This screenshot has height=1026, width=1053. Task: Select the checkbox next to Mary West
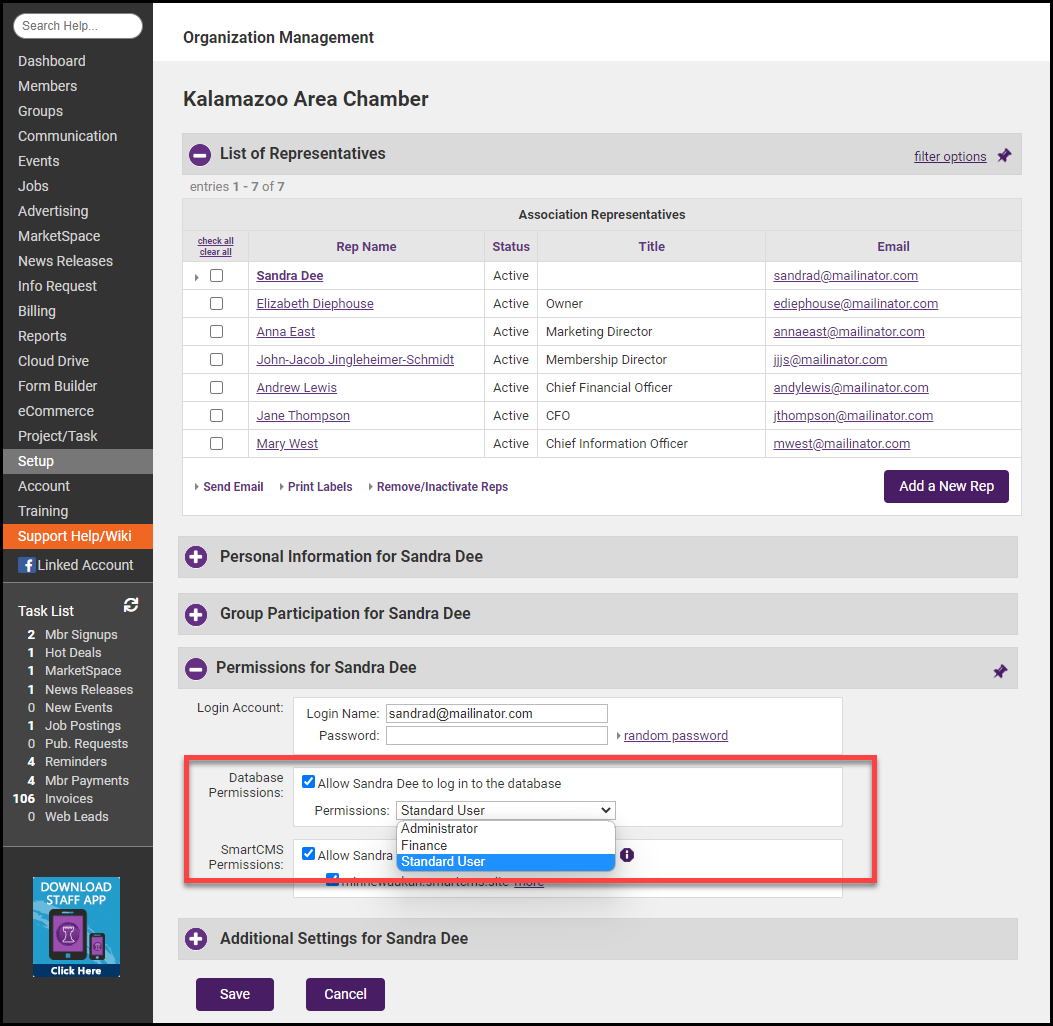tap(216, 444)
